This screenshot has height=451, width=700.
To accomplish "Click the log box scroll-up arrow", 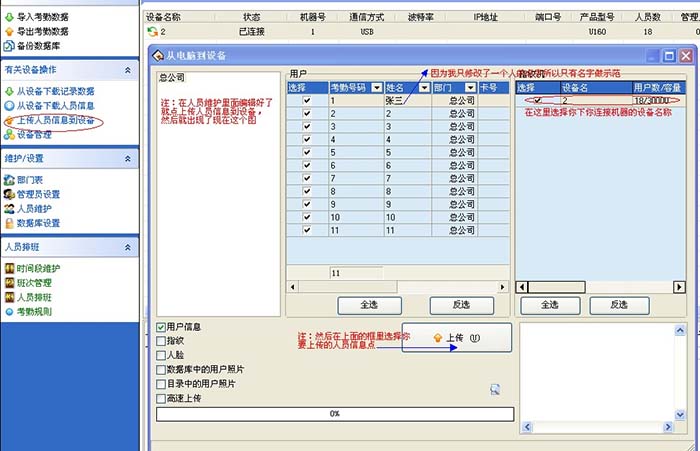I will (679, 330).
